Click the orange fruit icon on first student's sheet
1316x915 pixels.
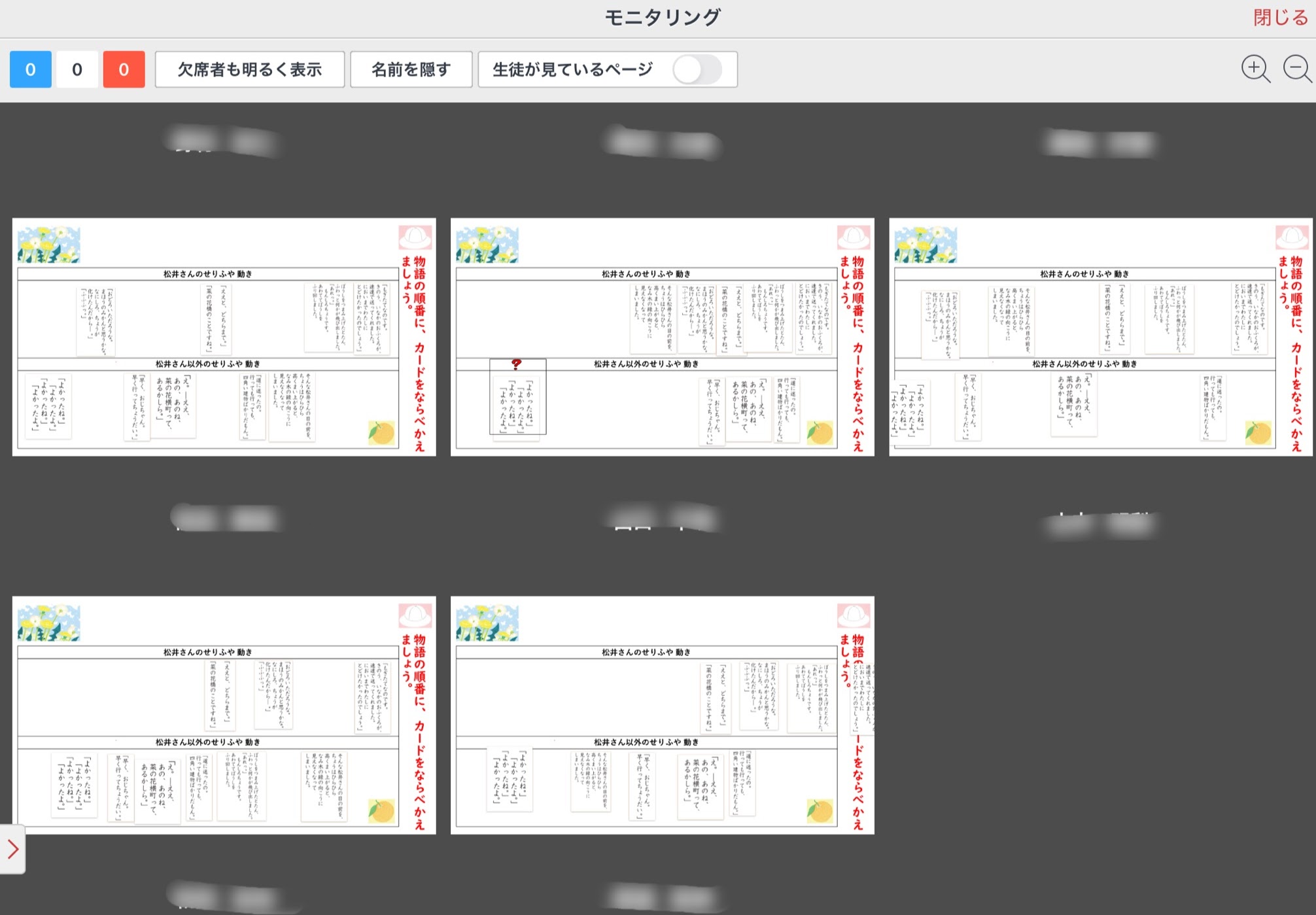coord(381,432)
